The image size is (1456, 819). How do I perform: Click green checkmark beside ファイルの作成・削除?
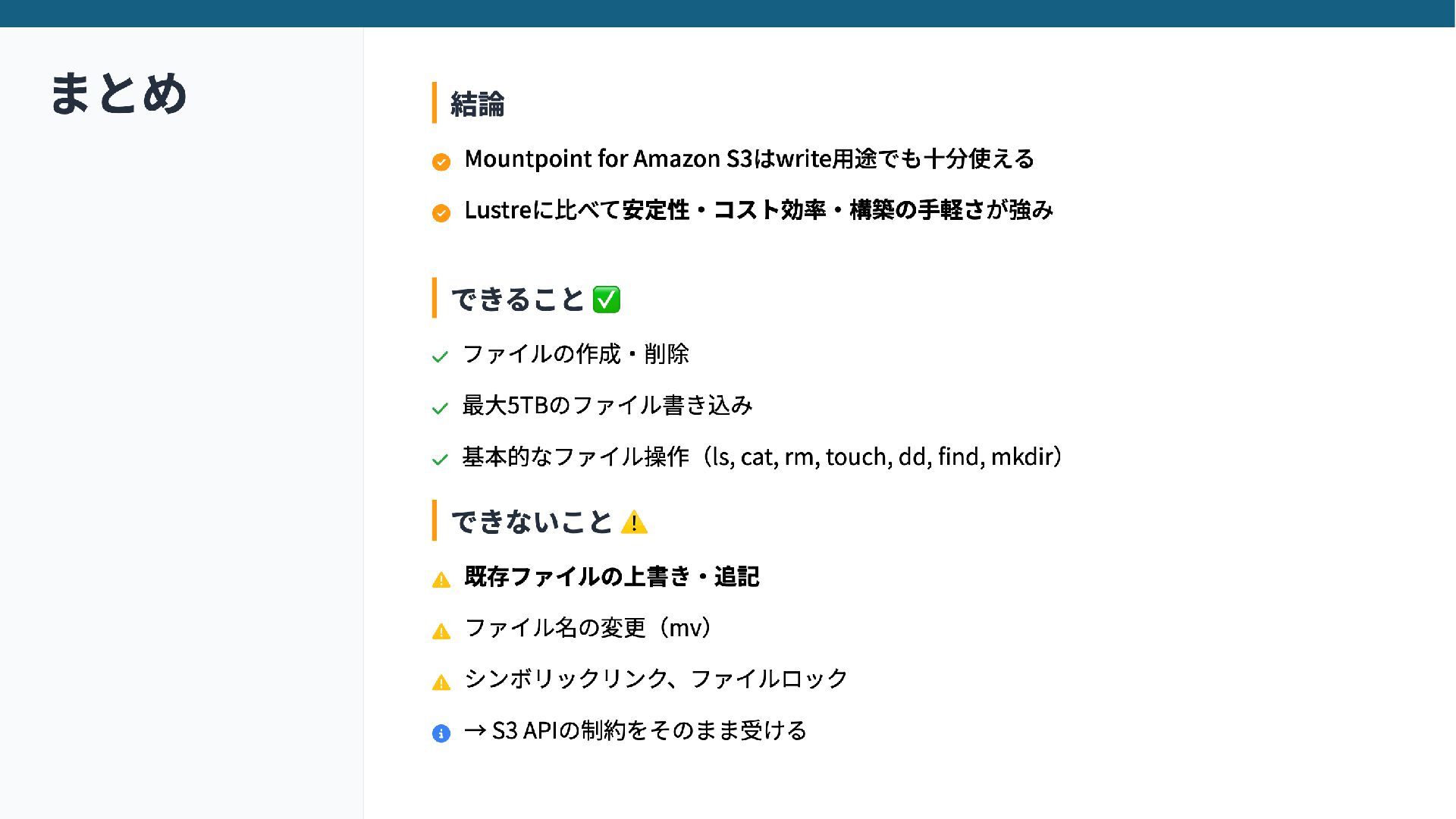tap(440, 357)
